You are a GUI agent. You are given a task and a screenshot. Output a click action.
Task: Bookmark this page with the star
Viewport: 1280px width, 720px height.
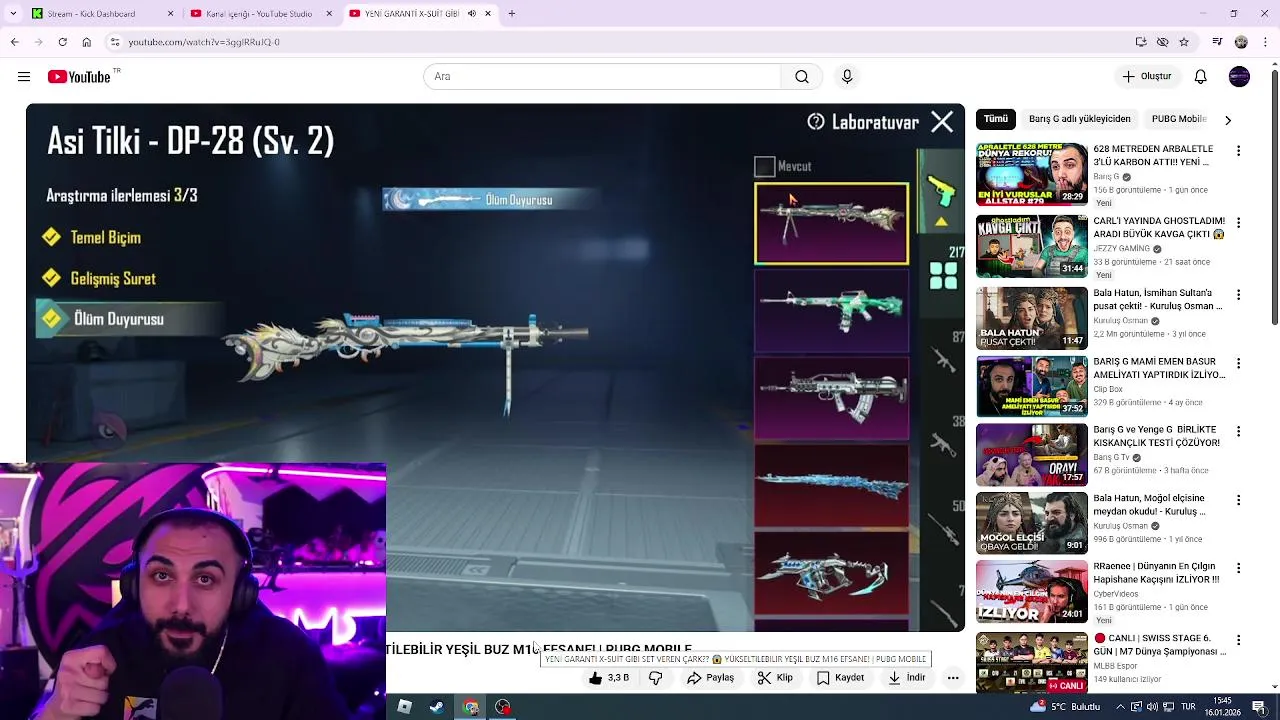pos(1184,42)
